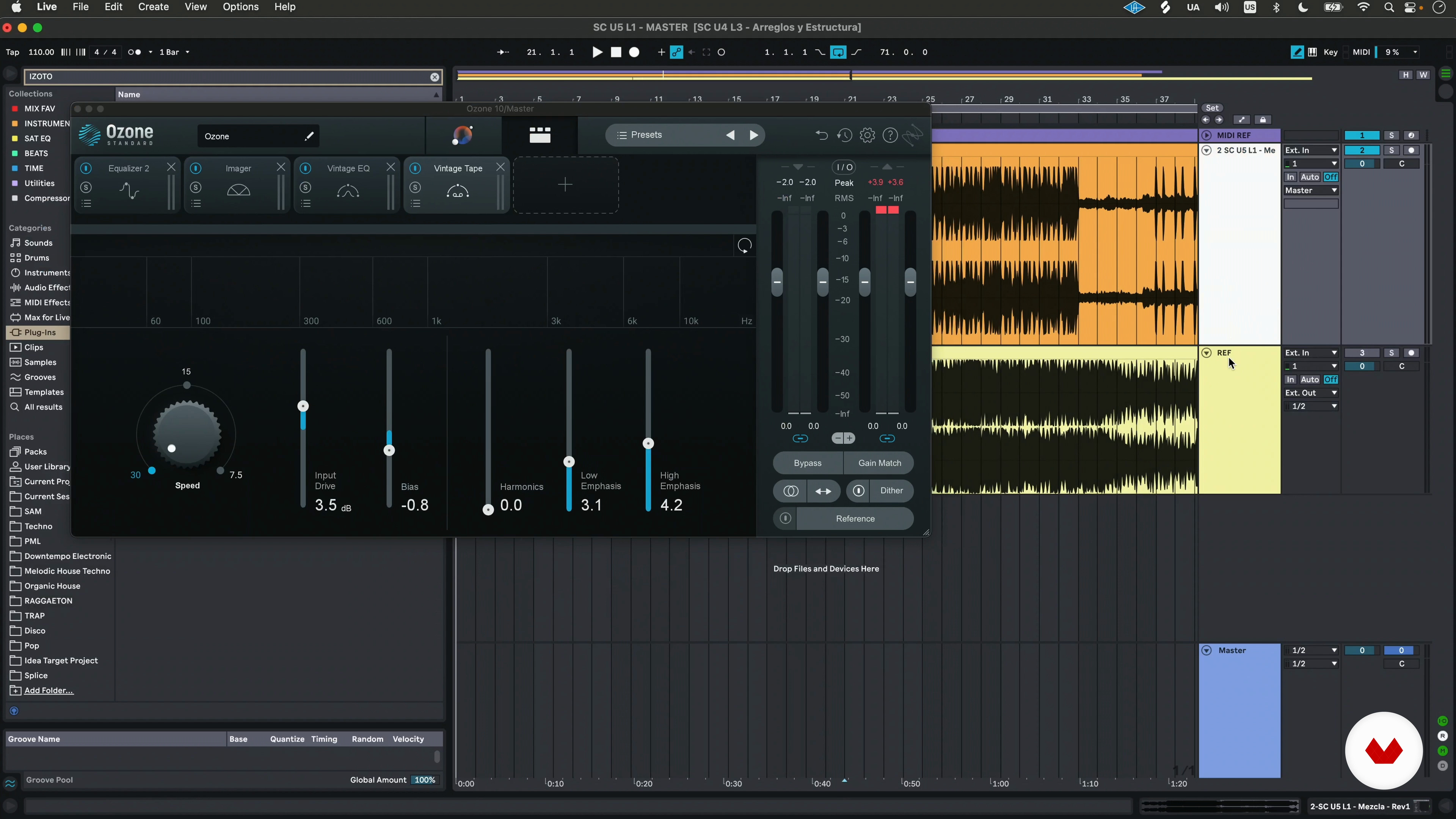Toggle Vintage Tape module power
Screen dimensions: 1456x819
pyautogui.click(x=415, y=168)
